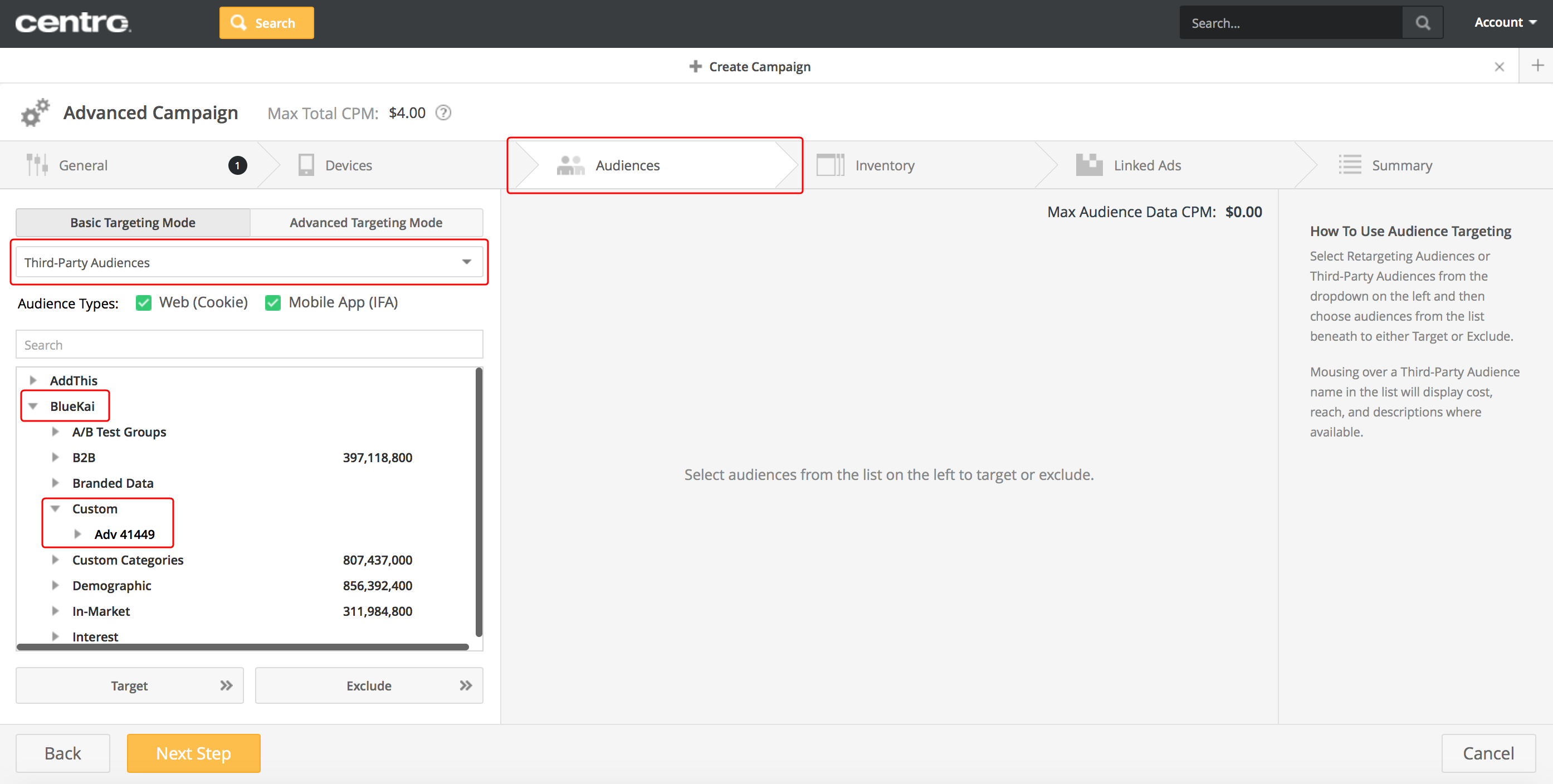Click the plus icon to add new tab

coord(1537,65)
